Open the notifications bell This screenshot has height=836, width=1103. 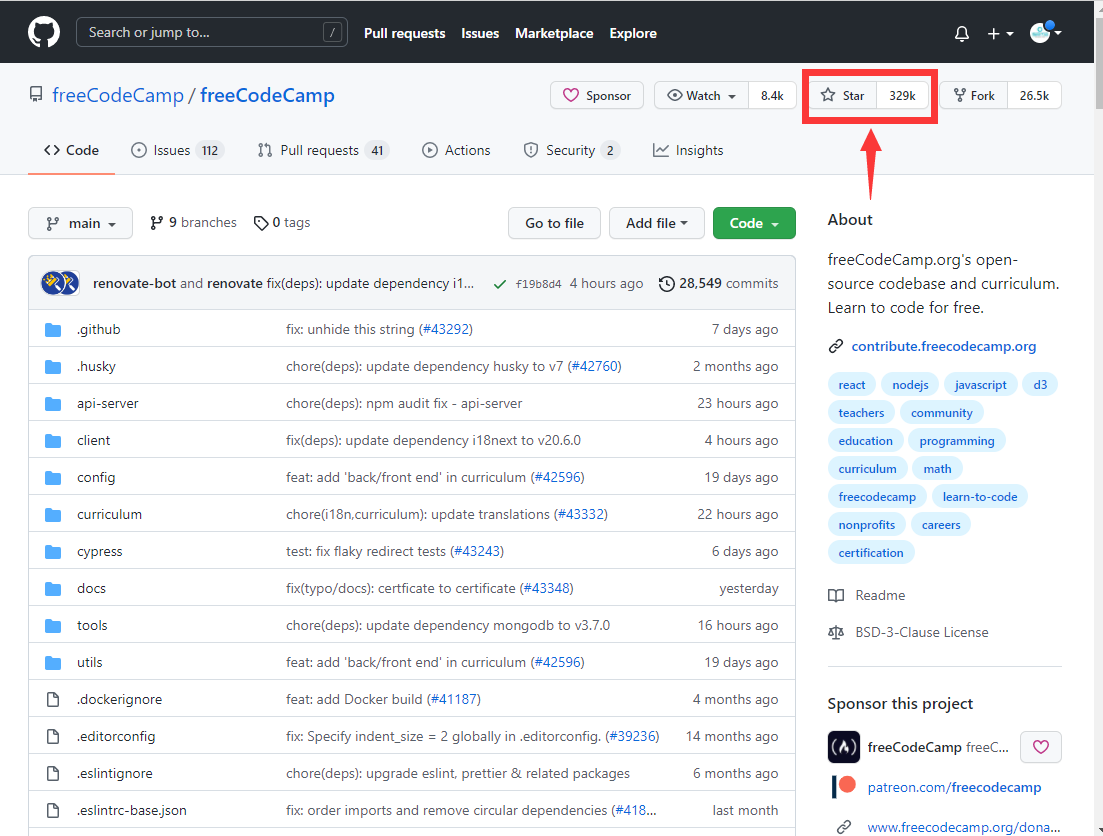click(x=962, y=33)
